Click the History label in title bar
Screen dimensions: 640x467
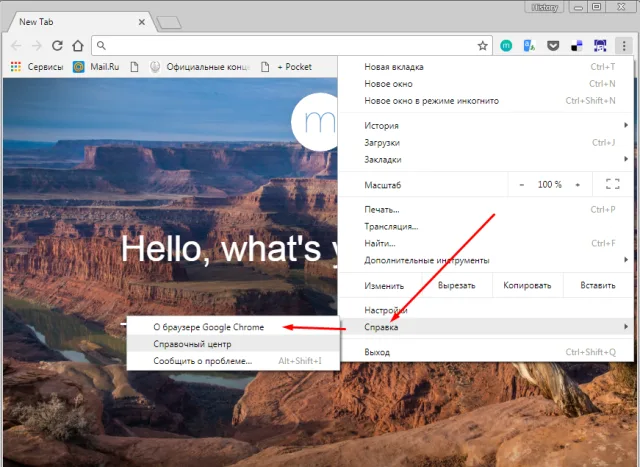point(544,7)
